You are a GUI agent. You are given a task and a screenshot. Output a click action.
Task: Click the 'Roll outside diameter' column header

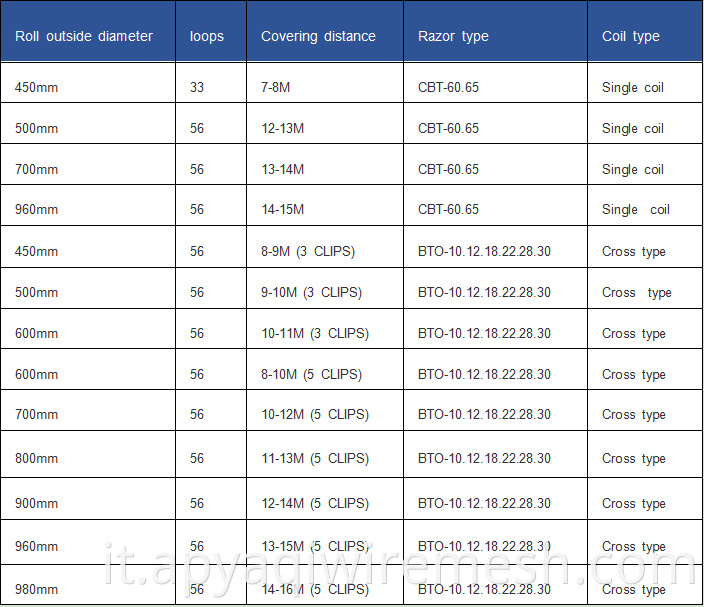tap(88, 31)
